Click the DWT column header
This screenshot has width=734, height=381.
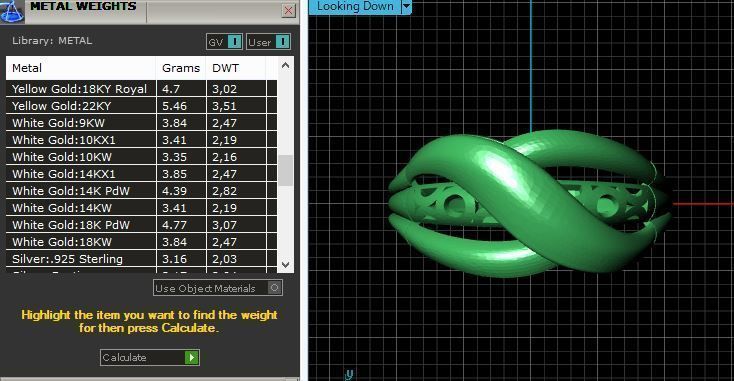236,68
